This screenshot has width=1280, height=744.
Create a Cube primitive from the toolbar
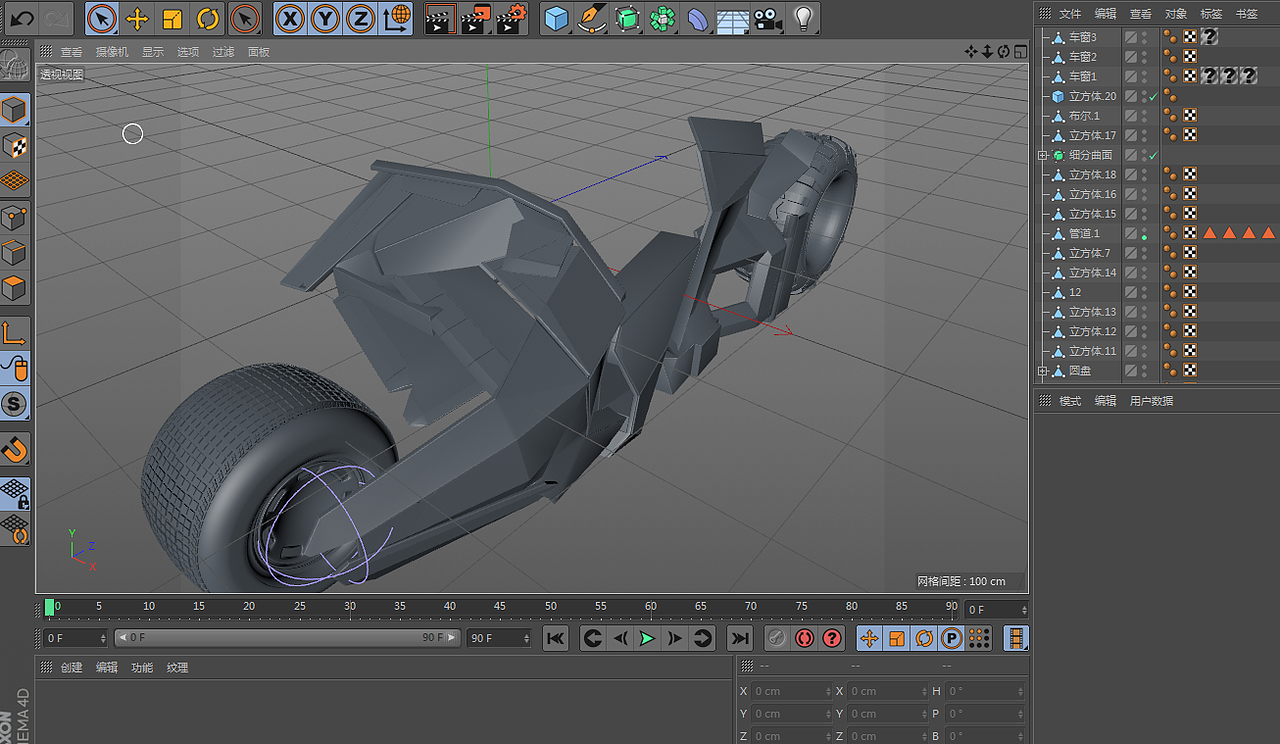[x=558, y=18]
